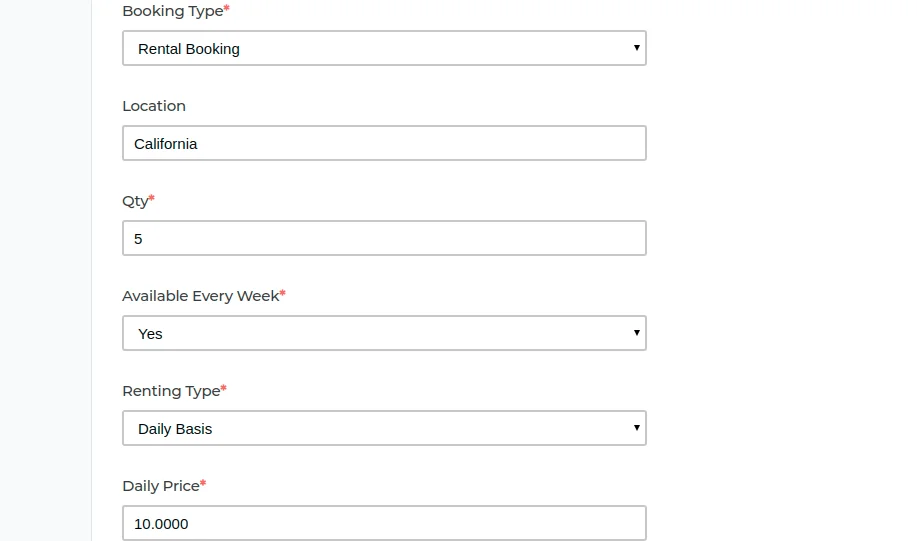917x541 pixels.
Task: Focus the Location field containing California
Action: click(x=384, y=143)
